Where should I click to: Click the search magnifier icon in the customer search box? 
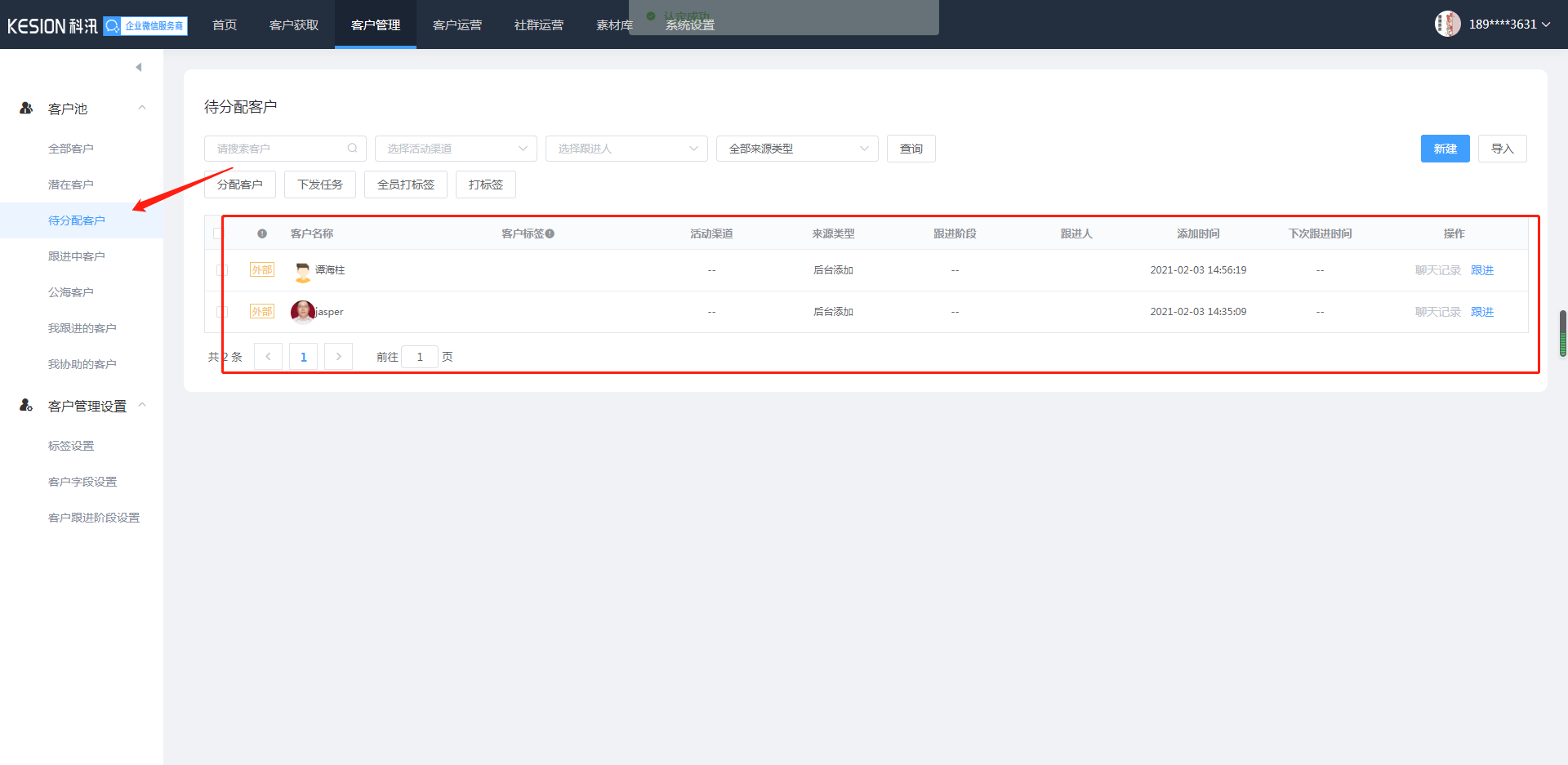[352, 149]
